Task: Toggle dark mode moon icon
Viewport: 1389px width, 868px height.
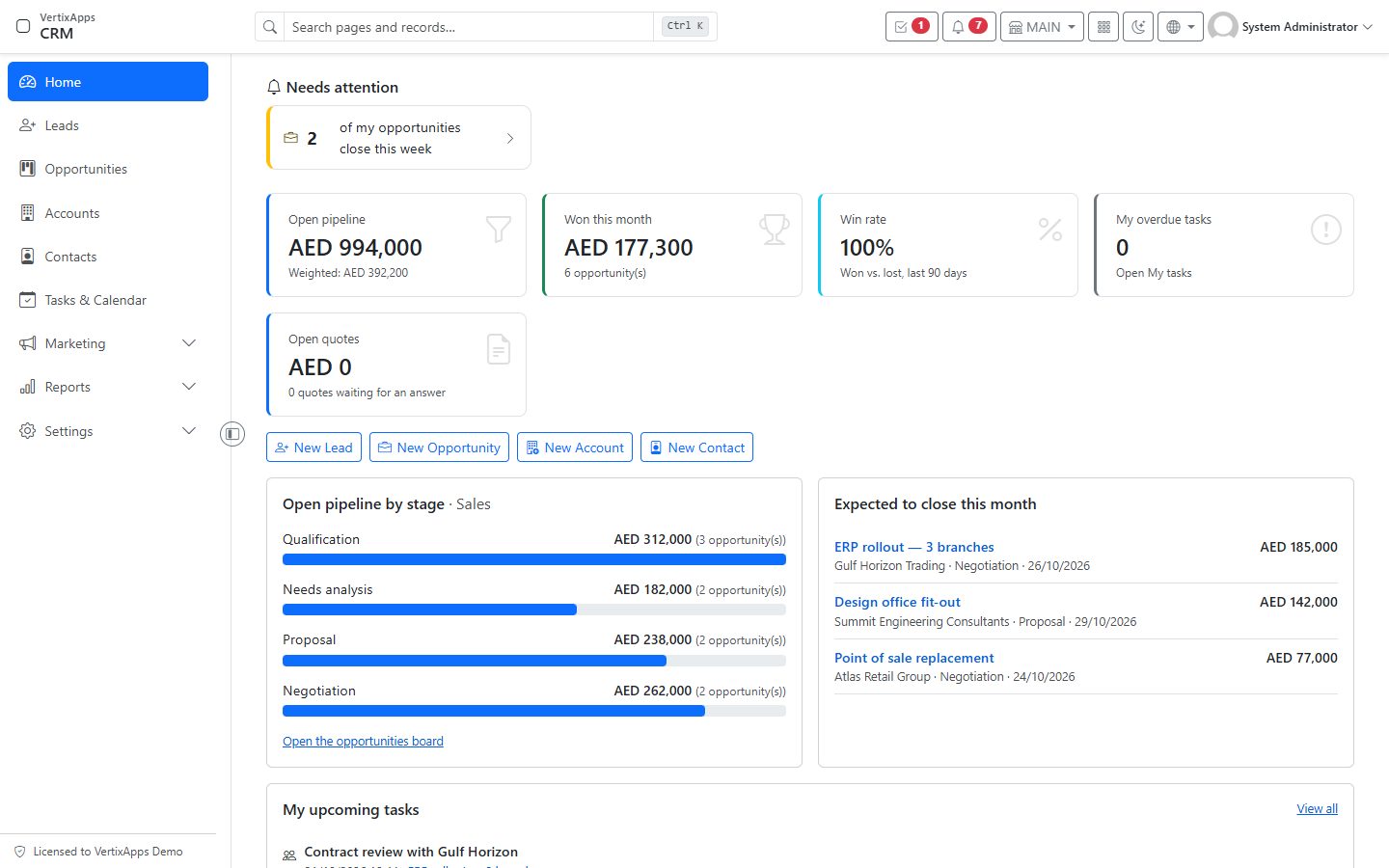Action: [1138, 27]
